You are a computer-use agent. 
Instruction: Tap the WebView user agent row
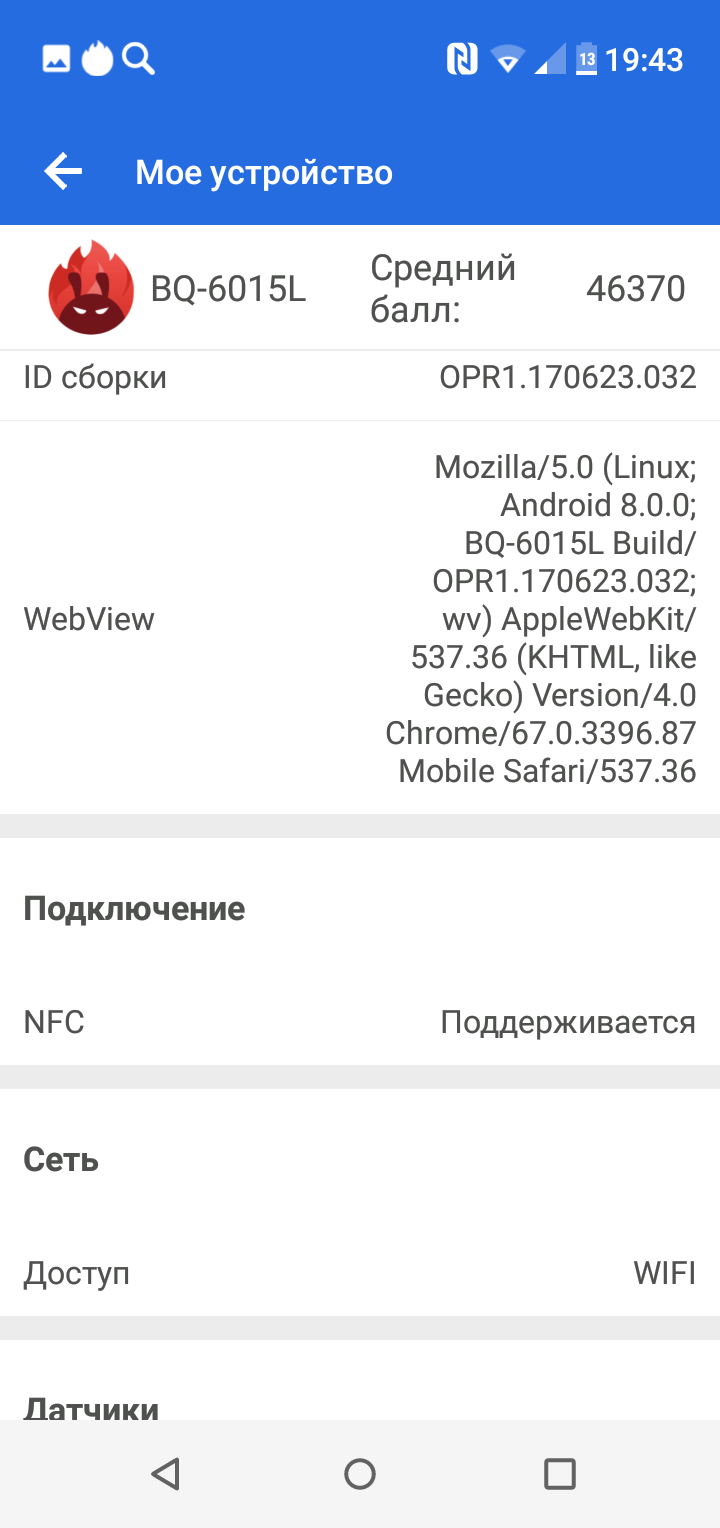click(360, 618)
